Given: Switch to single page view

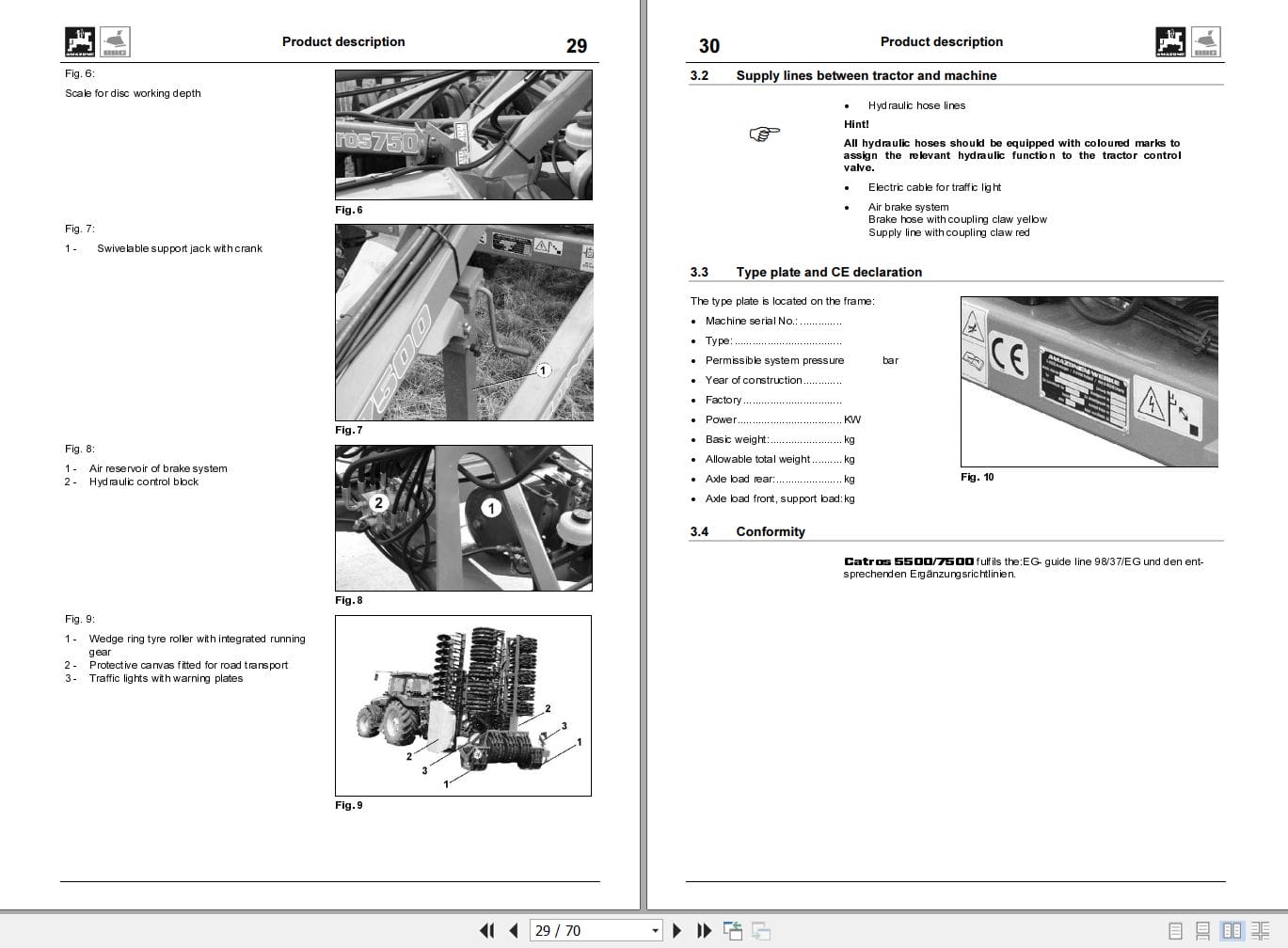Looking at the screenshot, I should (x=1175, y=931).
